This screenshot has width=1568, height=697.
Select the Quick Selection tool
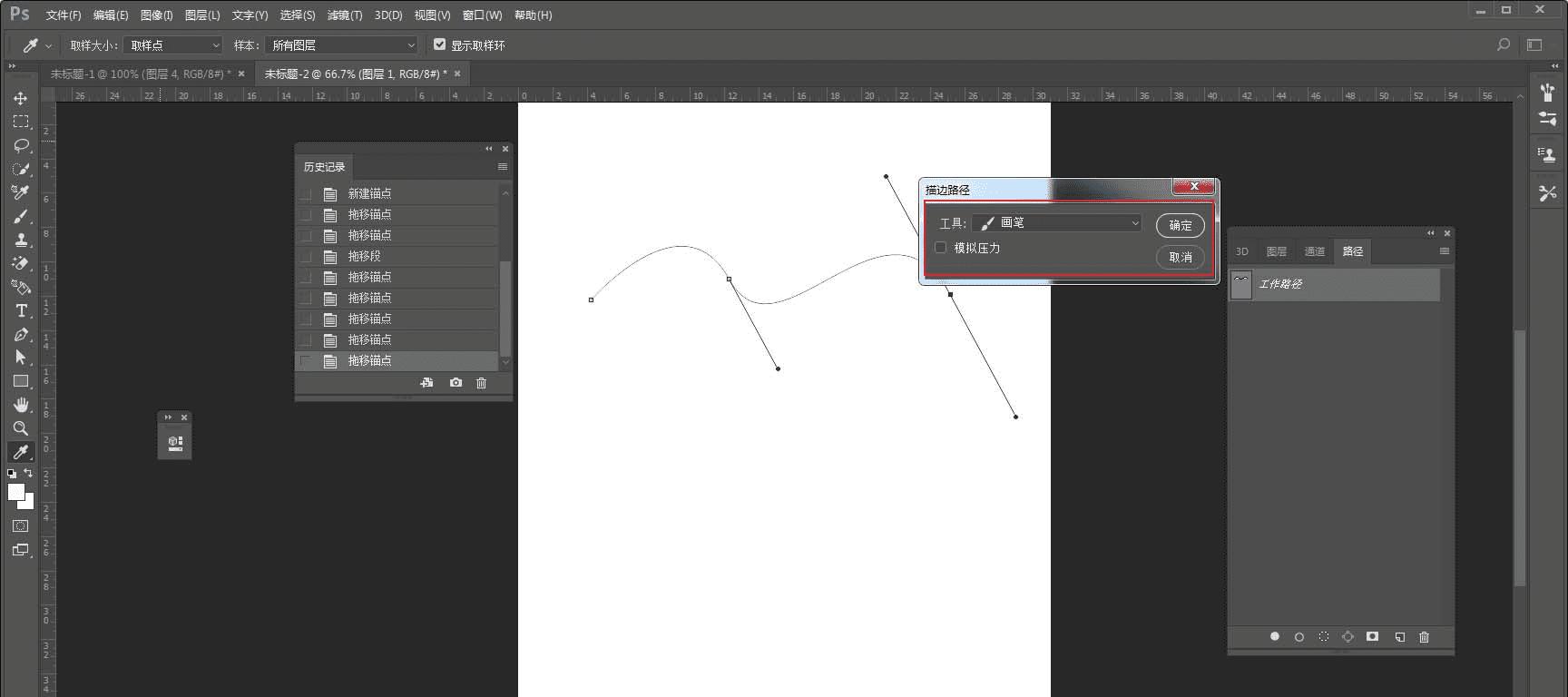pos(21,169)
